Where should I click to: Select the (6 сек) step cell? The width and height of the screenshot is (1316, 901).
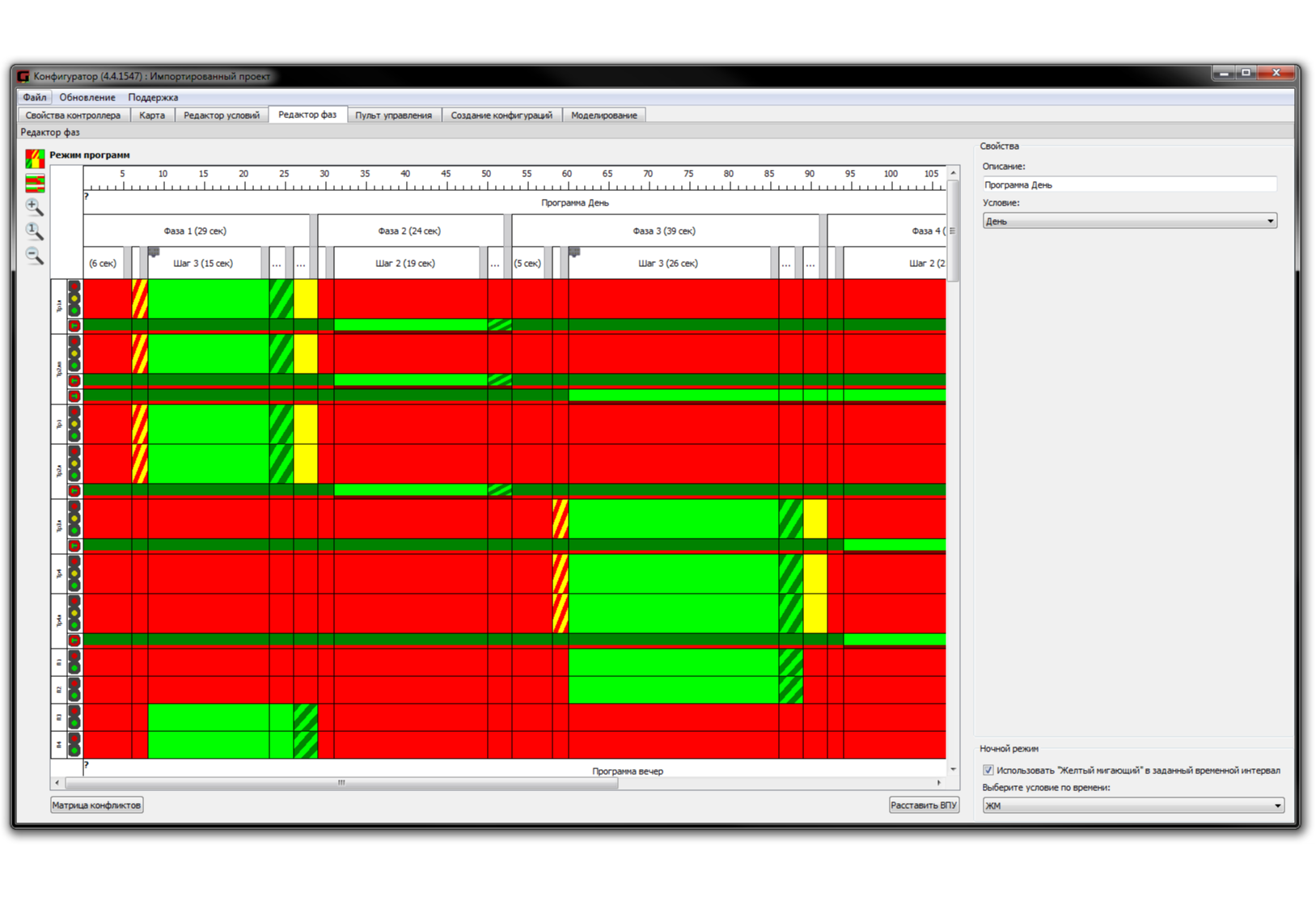[104, 263]
